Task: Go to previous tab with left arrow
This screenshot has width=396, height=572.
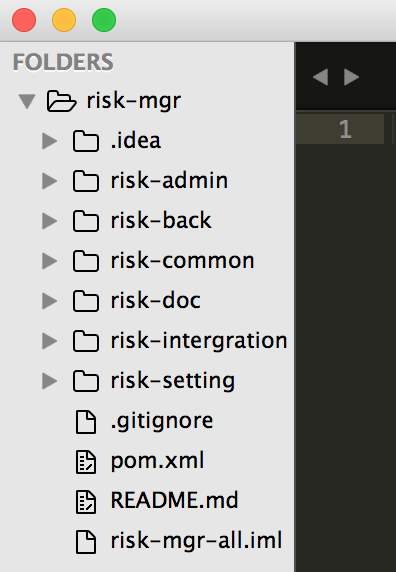Action: (321, 77)
